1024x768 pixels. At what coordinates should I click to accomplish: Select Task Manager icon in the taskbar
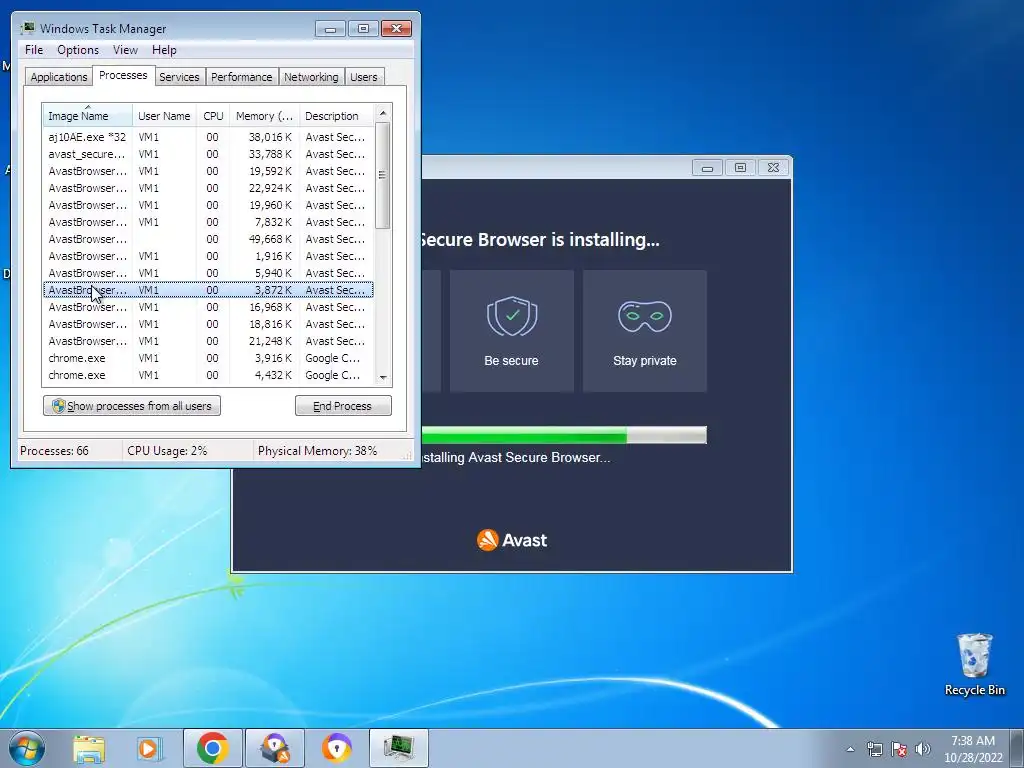(398, 748)
